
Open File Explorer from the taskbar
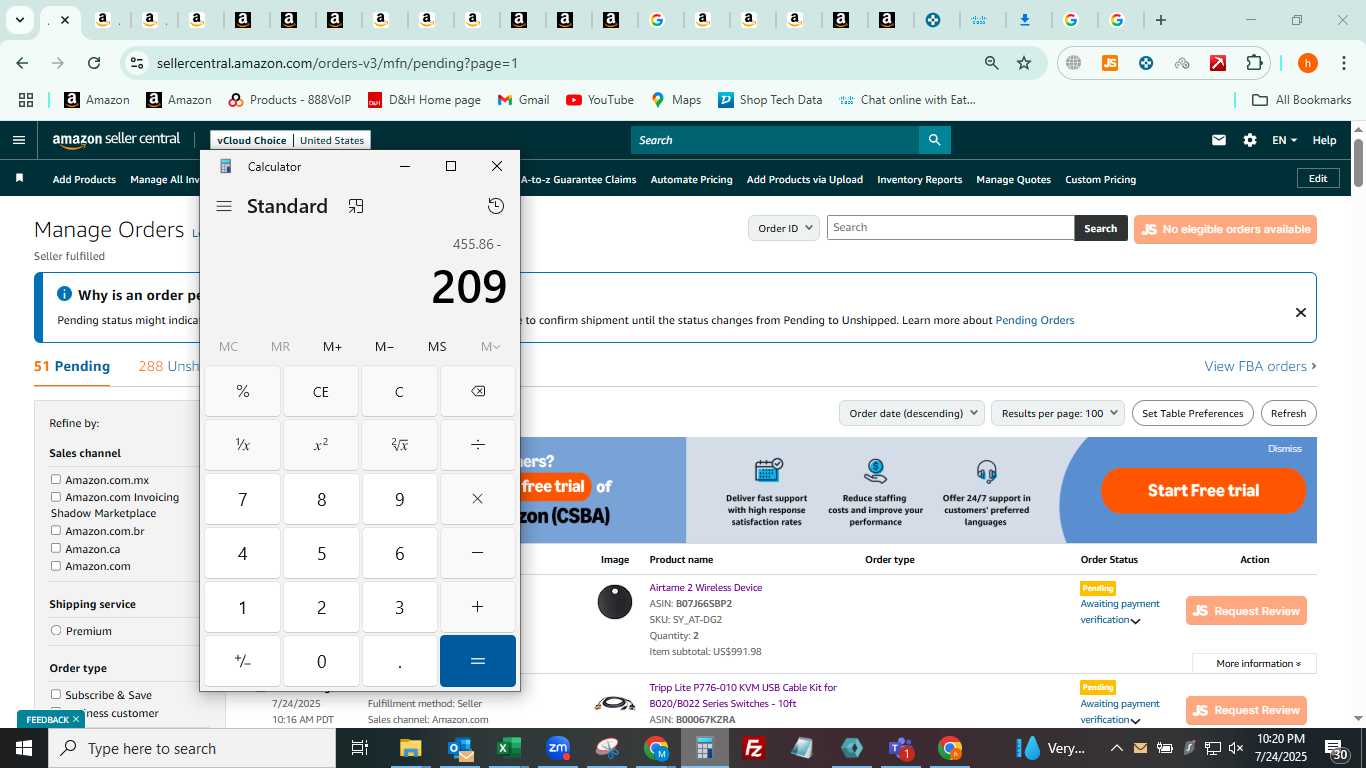[x=411, y=748]
